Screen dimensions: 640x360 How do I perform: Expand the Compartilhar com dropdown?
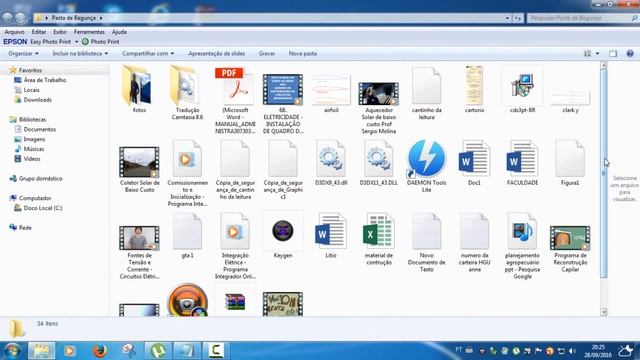point(148,53)
